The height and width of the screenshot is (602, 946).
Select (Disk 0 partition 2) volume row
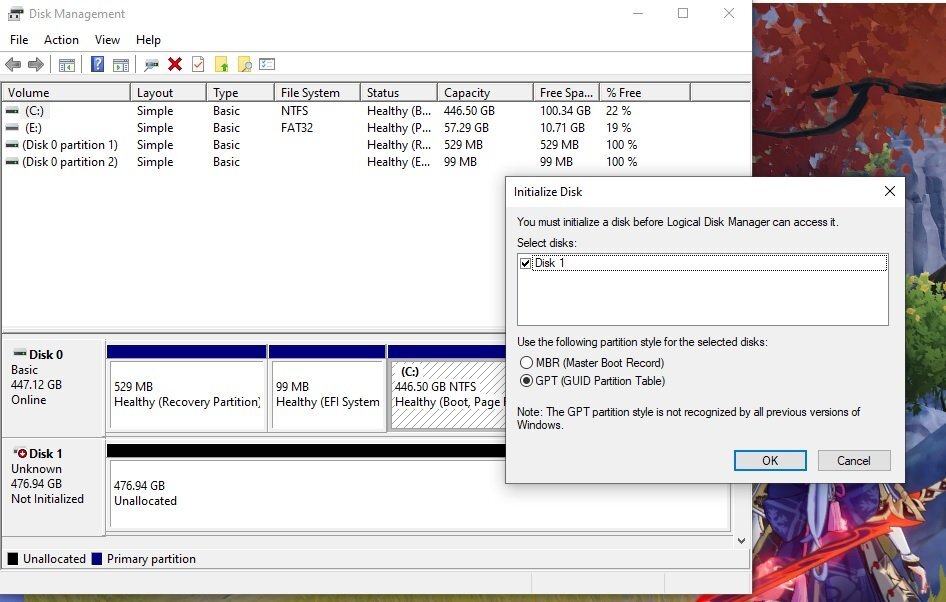tap(69, 162)
